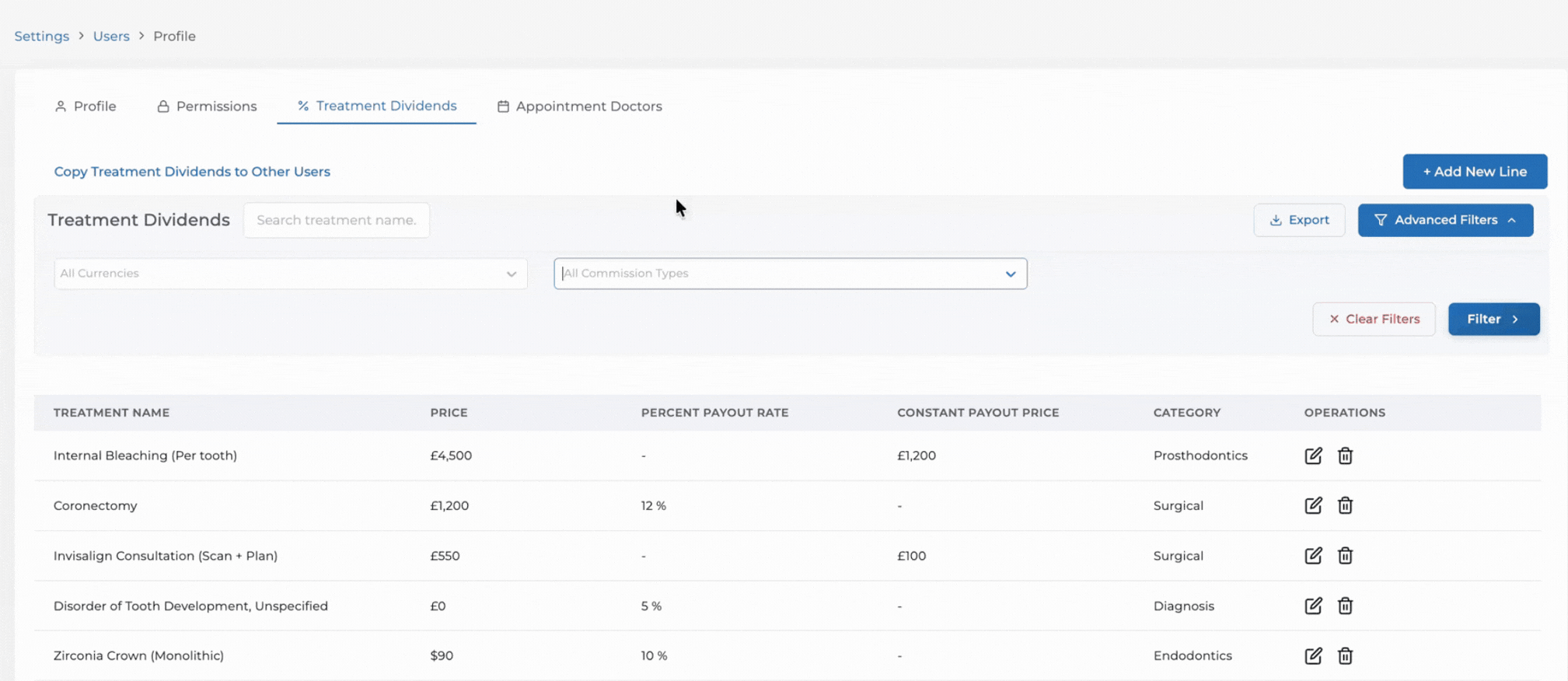Open the All Currencies dropdown

(x=291, y=274)
